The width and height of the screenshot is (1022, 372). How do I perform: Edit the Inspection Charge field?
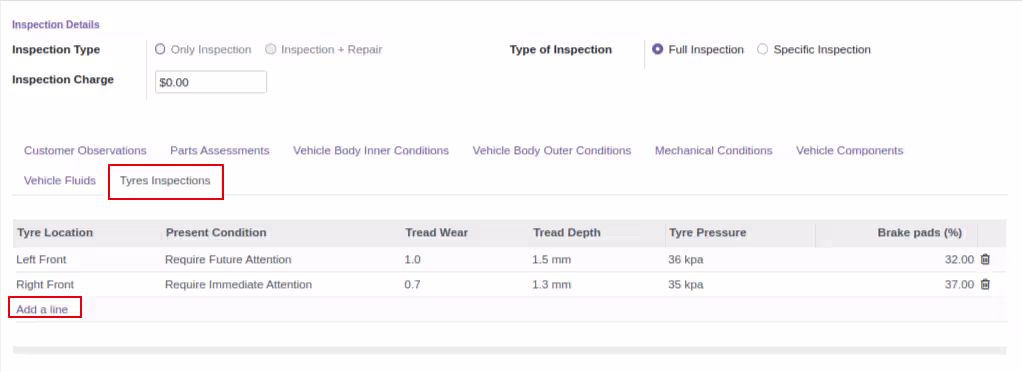[x=211, y=83]
